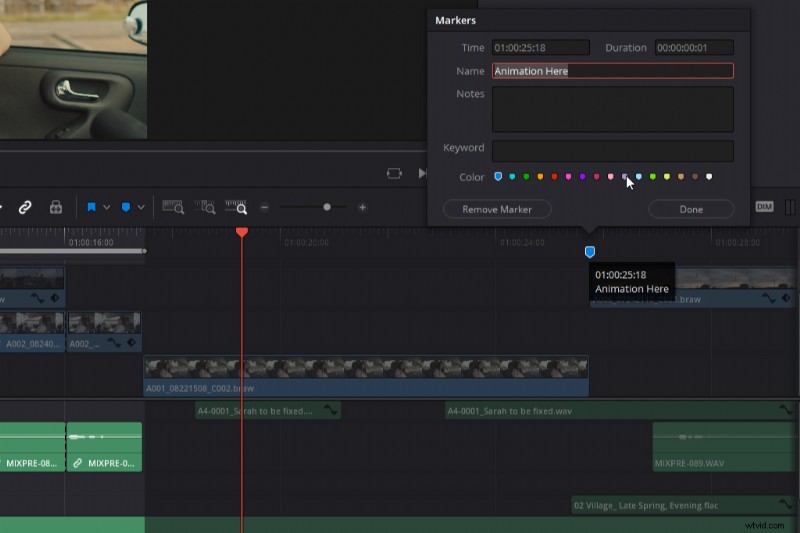The image size is (800, 533).
Task: Select the Lavender marker color
Action: [x=624, y=176]
